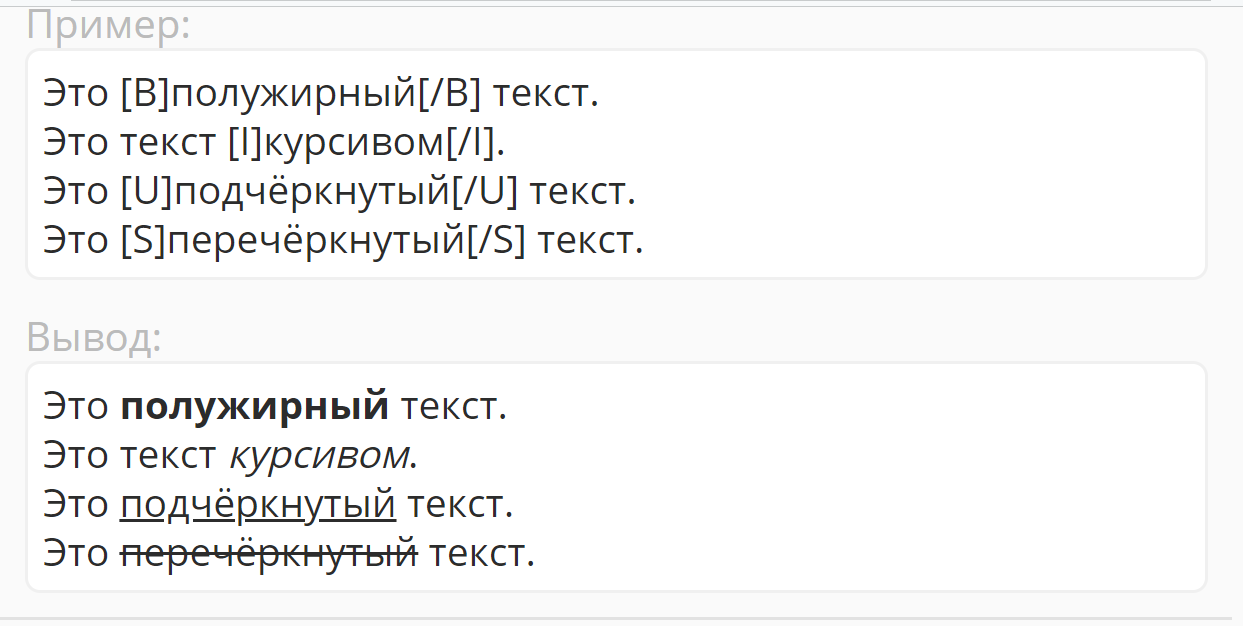Screen dimensions: 1243x626
Task: Click "курсивом" between the I tags
Action: 351,143
